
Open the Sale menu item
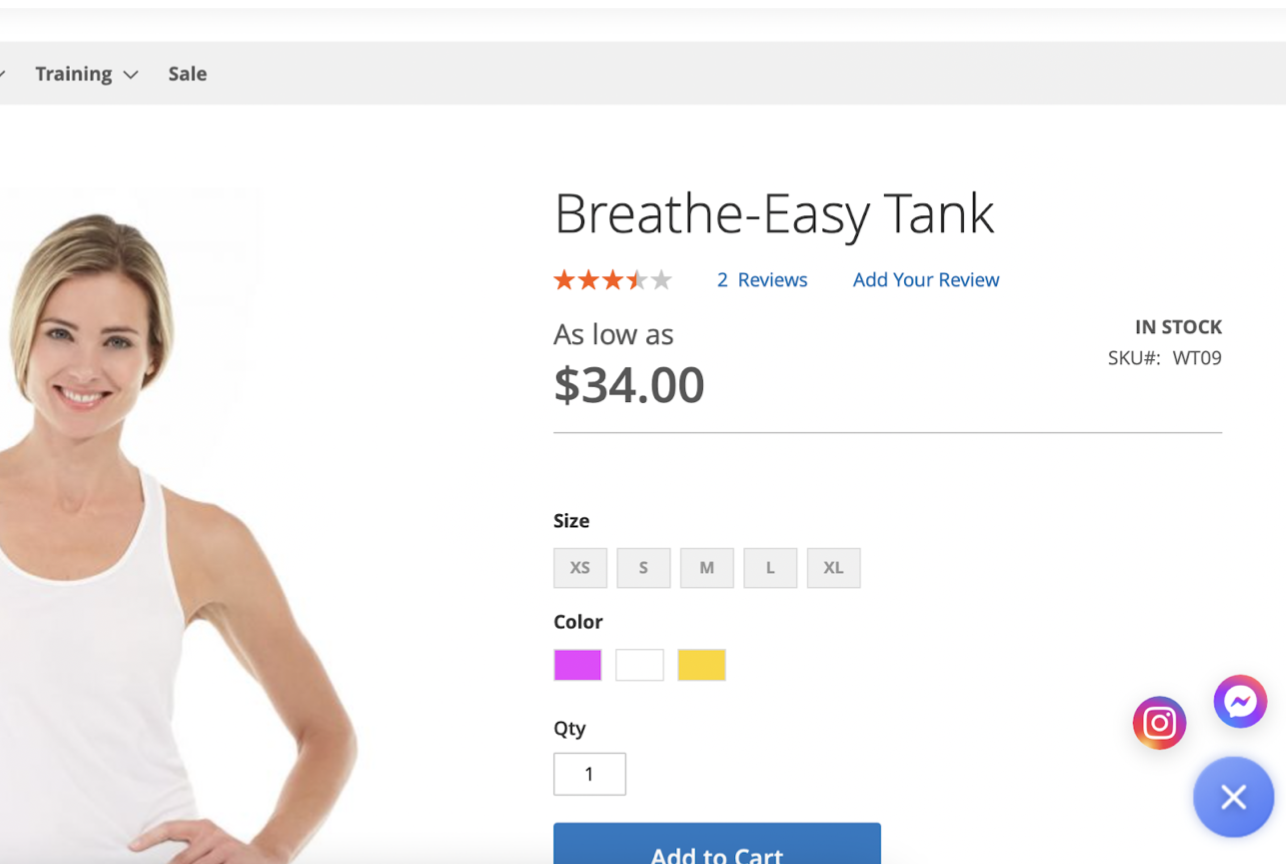[187, 74]
